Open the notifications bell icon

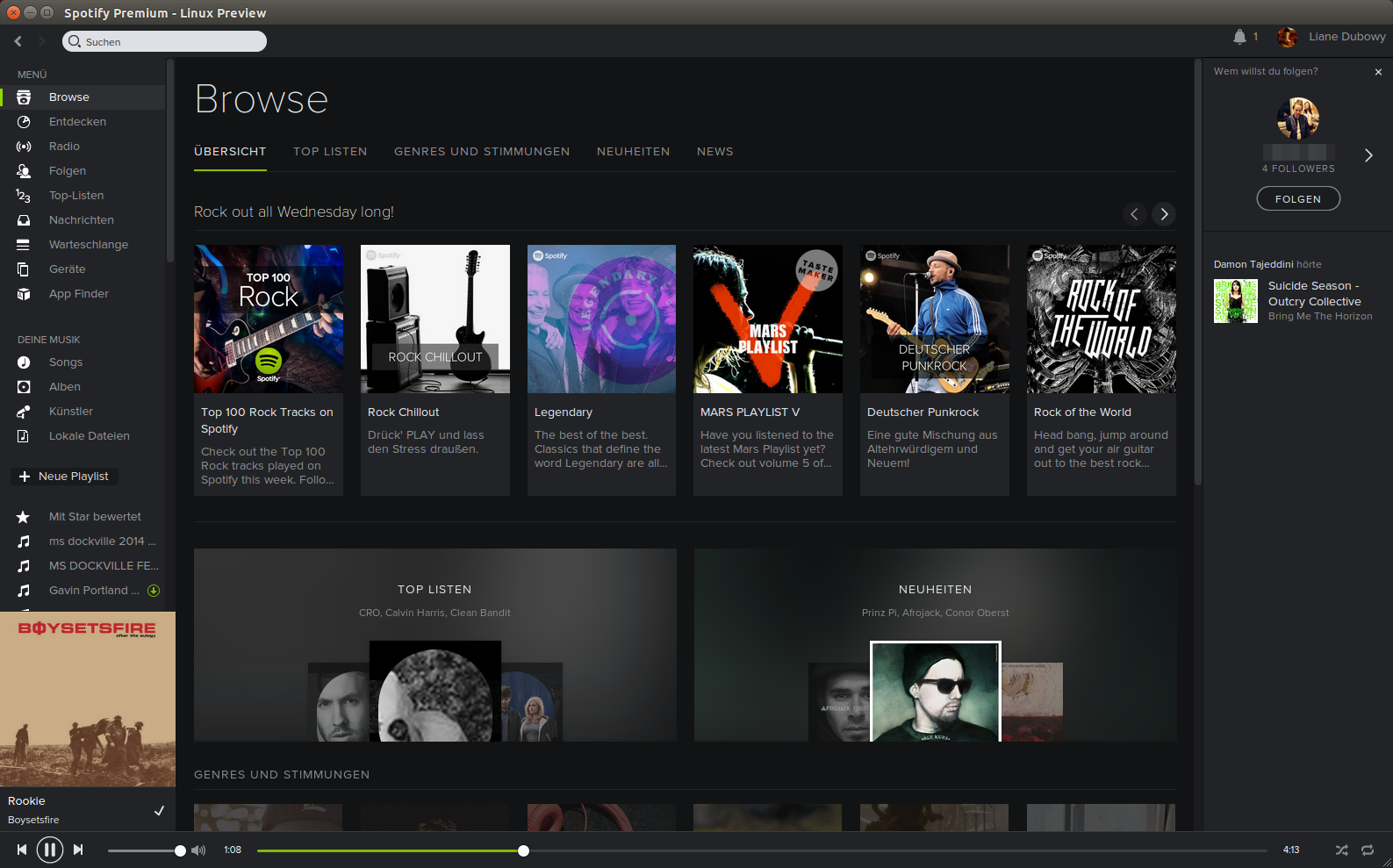(1239, 37)
